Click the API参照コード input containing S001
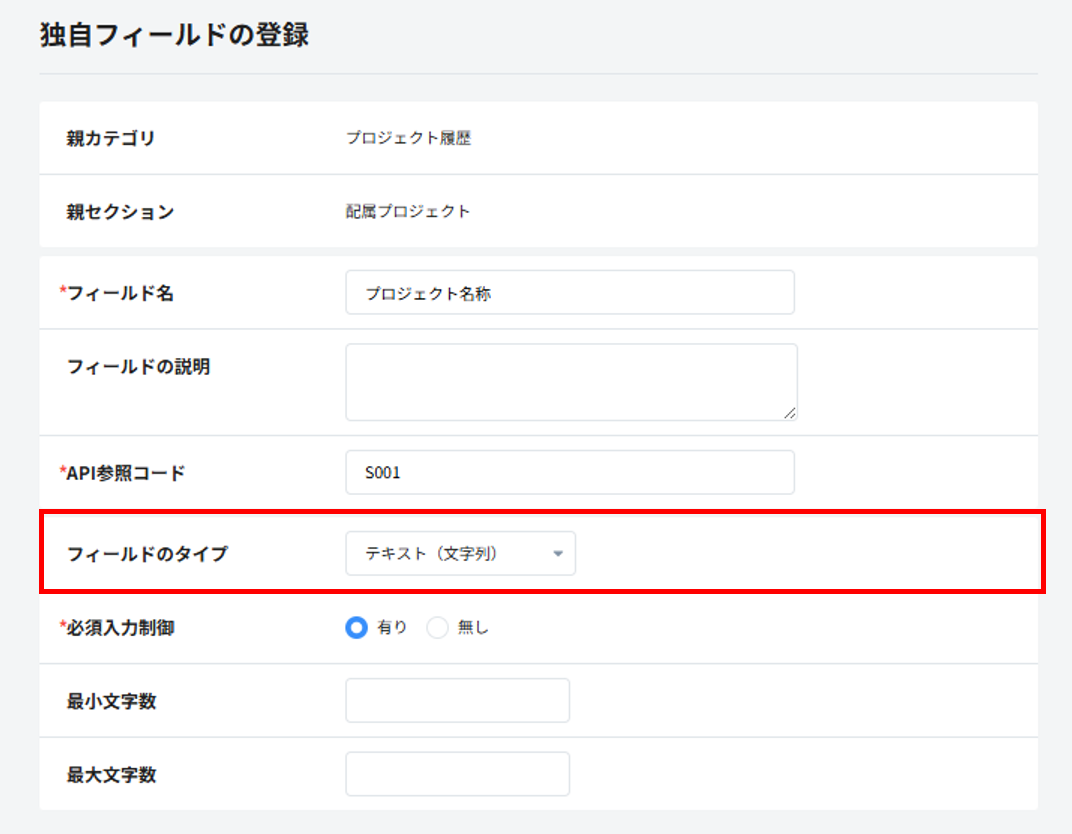Viewport: 1072px width, 834px height. pyautogui.click(x=569, y=473)
